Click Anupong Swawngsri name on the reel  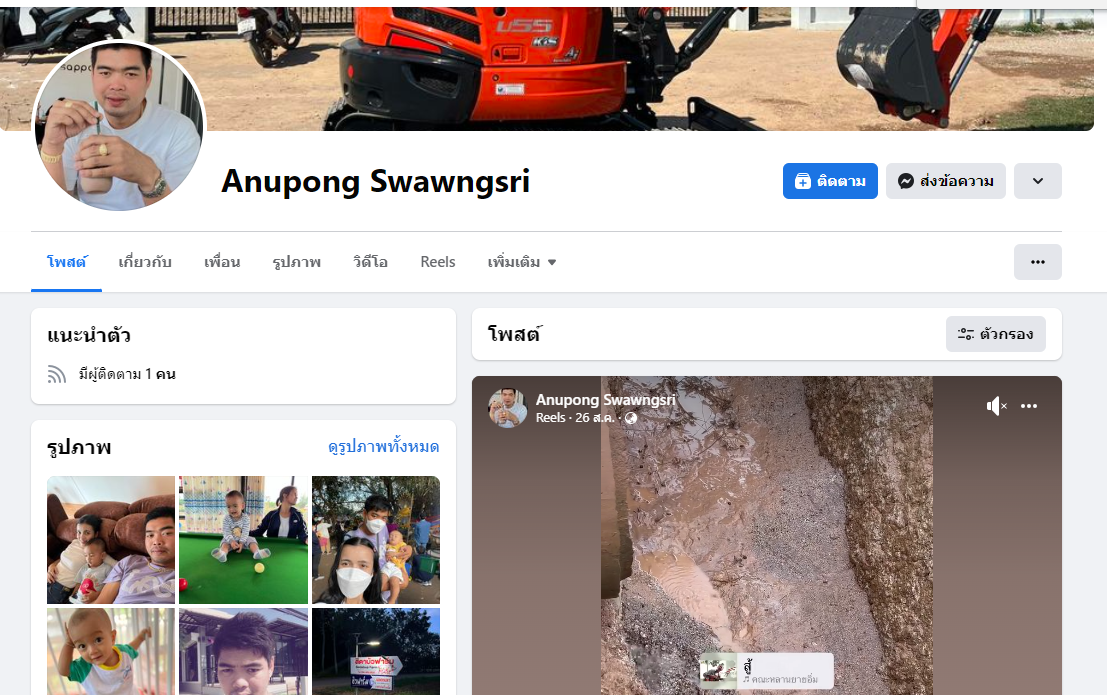coord(605,400)
